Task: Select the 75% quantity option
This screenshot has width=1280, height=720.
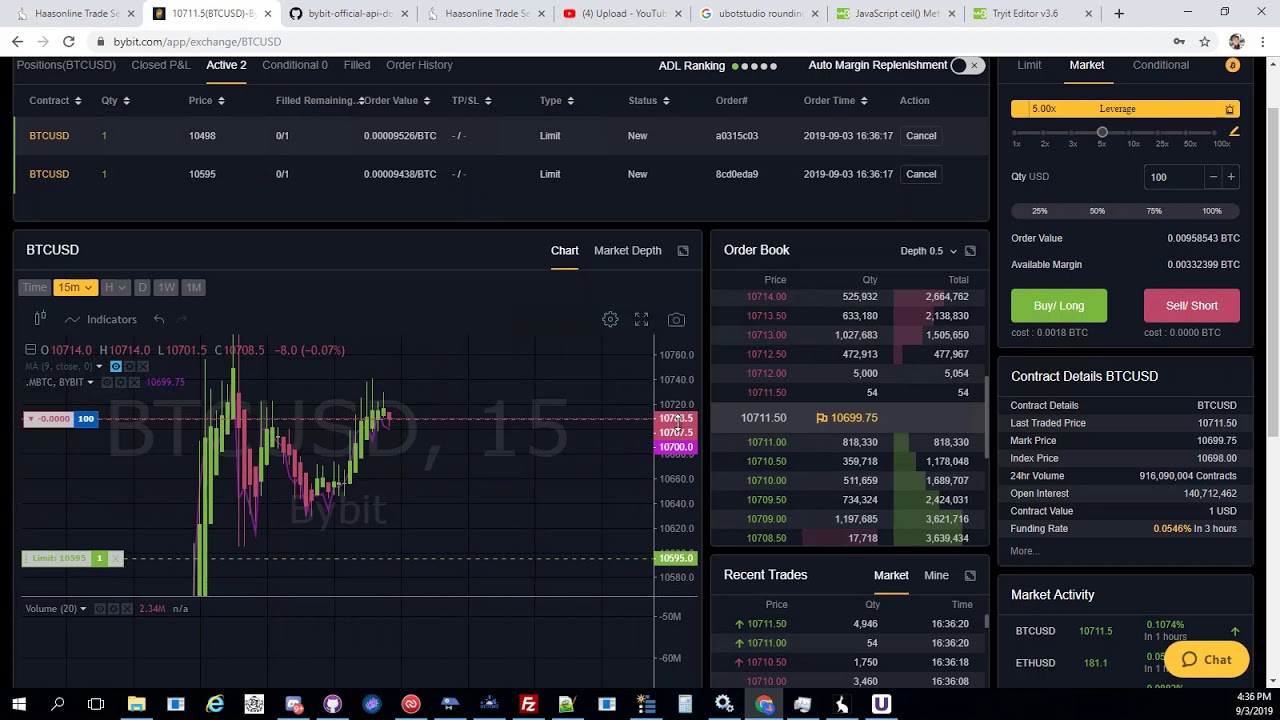Action: (x=1154, y=211)
